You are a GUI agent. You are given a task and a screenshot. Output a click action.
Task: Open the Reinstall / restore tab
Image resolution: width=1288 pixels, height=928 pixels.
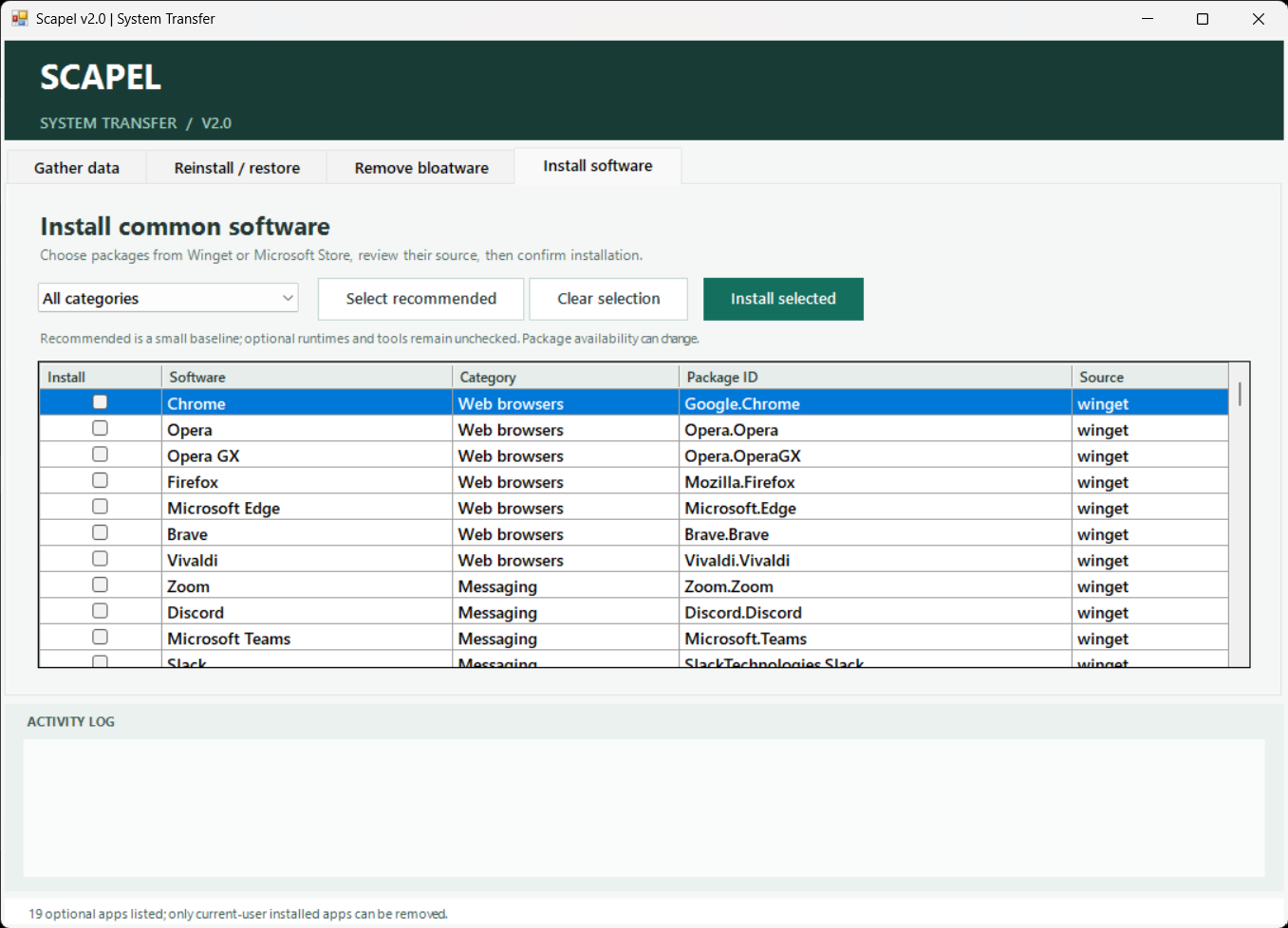tap(237, 168)
